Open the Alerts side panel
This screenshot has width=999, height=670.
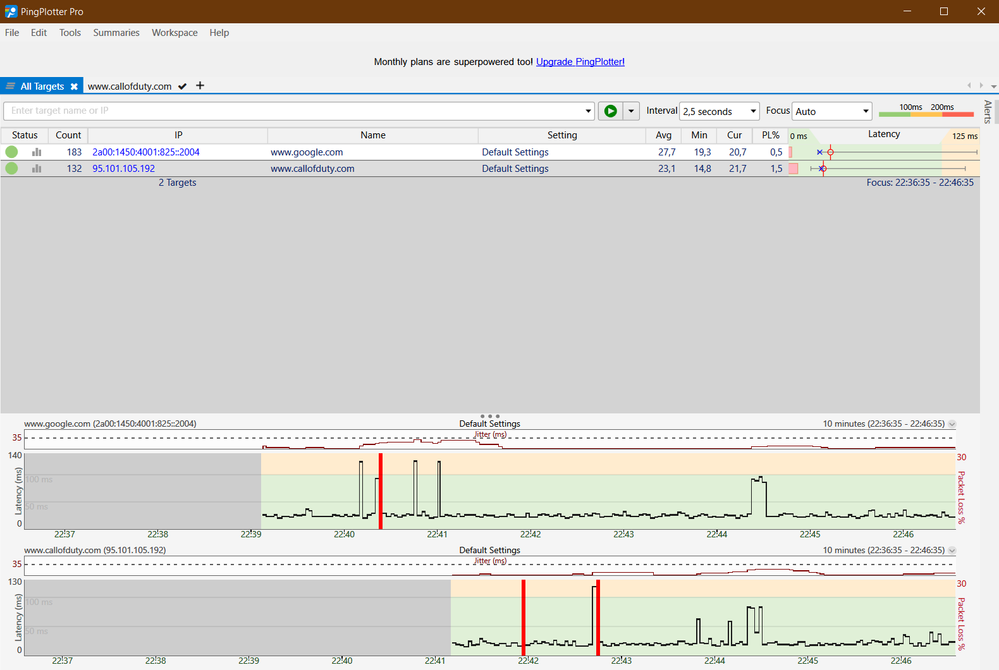[988, 111]
